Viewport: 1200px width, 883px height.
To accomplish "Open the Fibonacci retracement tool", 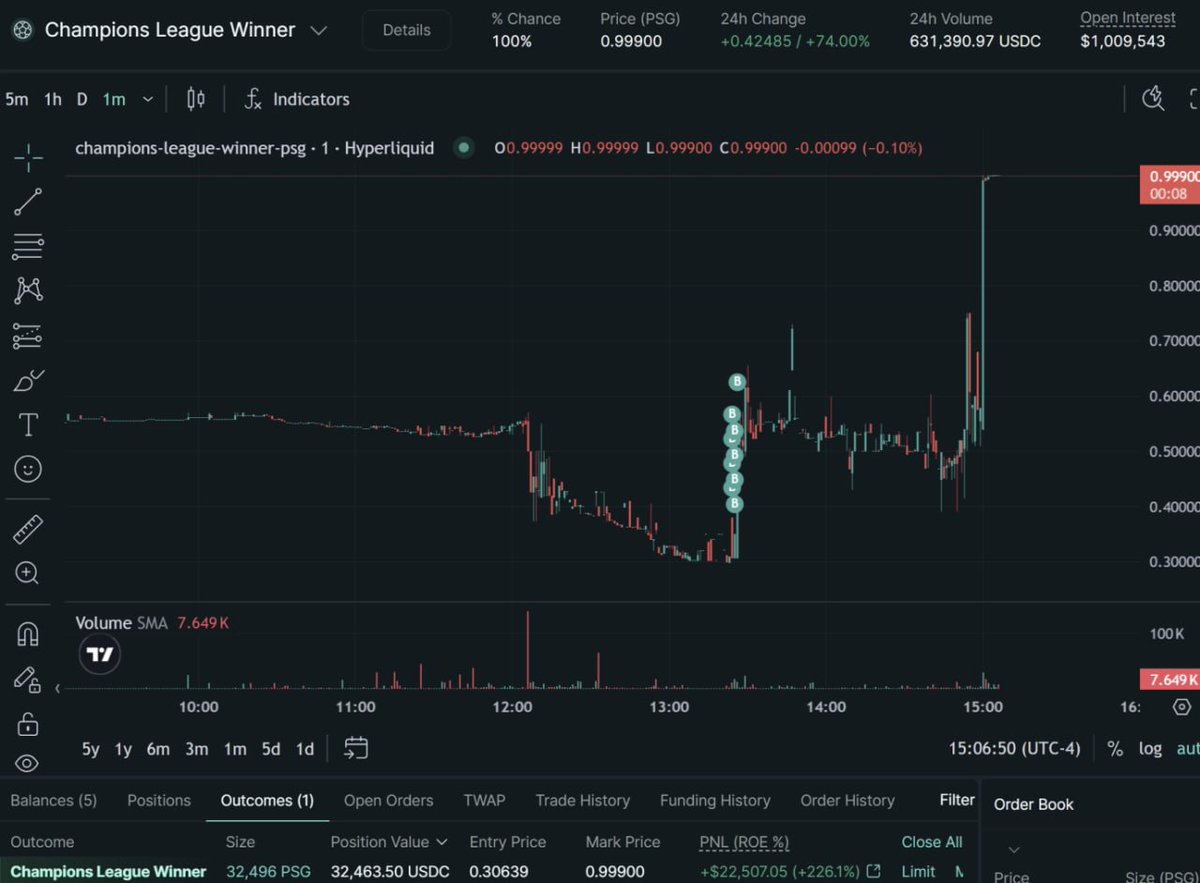I will tap(28, 246).
